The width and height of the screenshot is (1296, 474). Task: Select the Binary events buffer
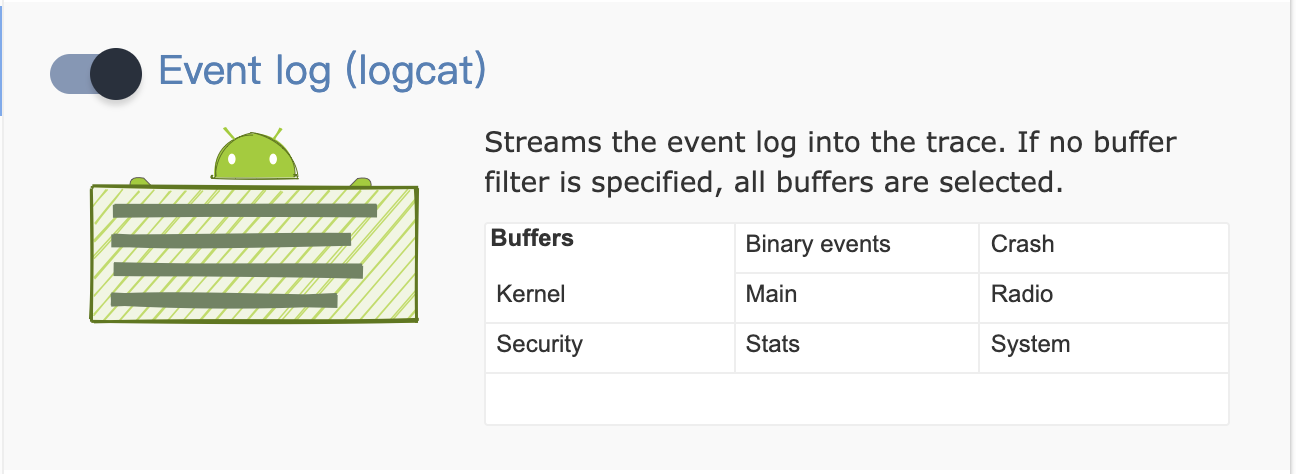coord(817,245)
